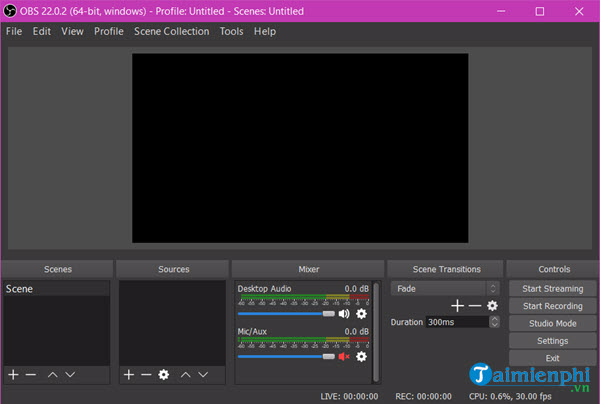Add a new source with plus icon
The image size is (600, 404).
pos(129,375)
